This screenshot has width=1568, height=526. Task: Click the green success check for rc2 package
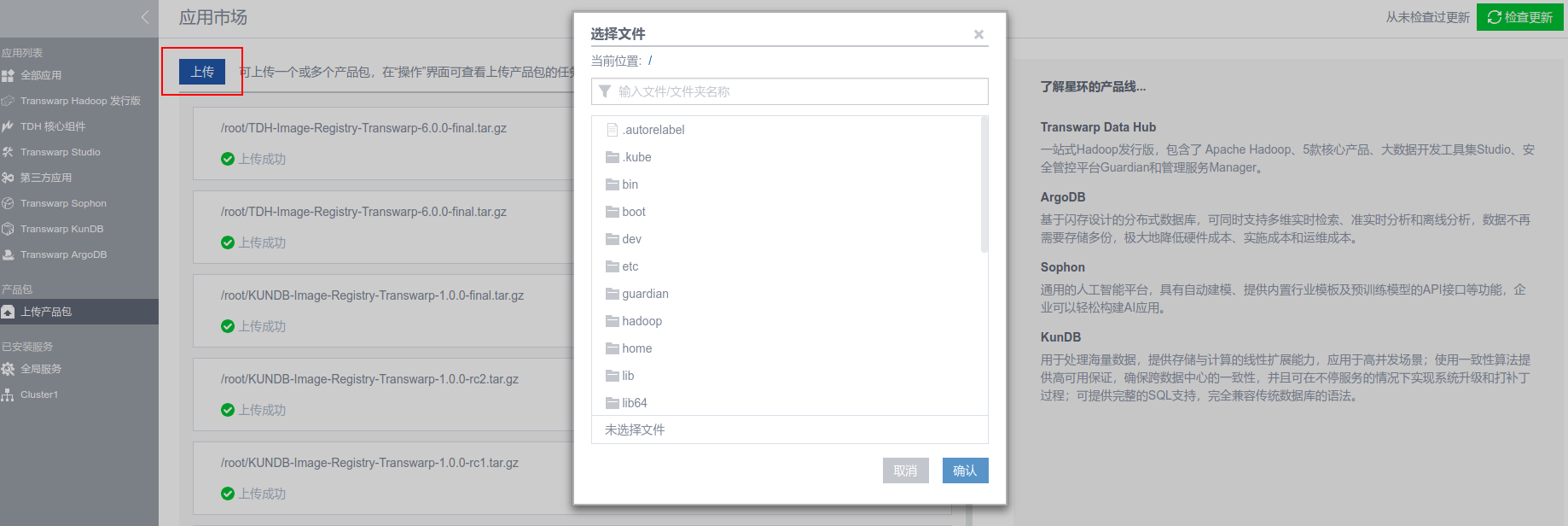(x=228, y=410)
